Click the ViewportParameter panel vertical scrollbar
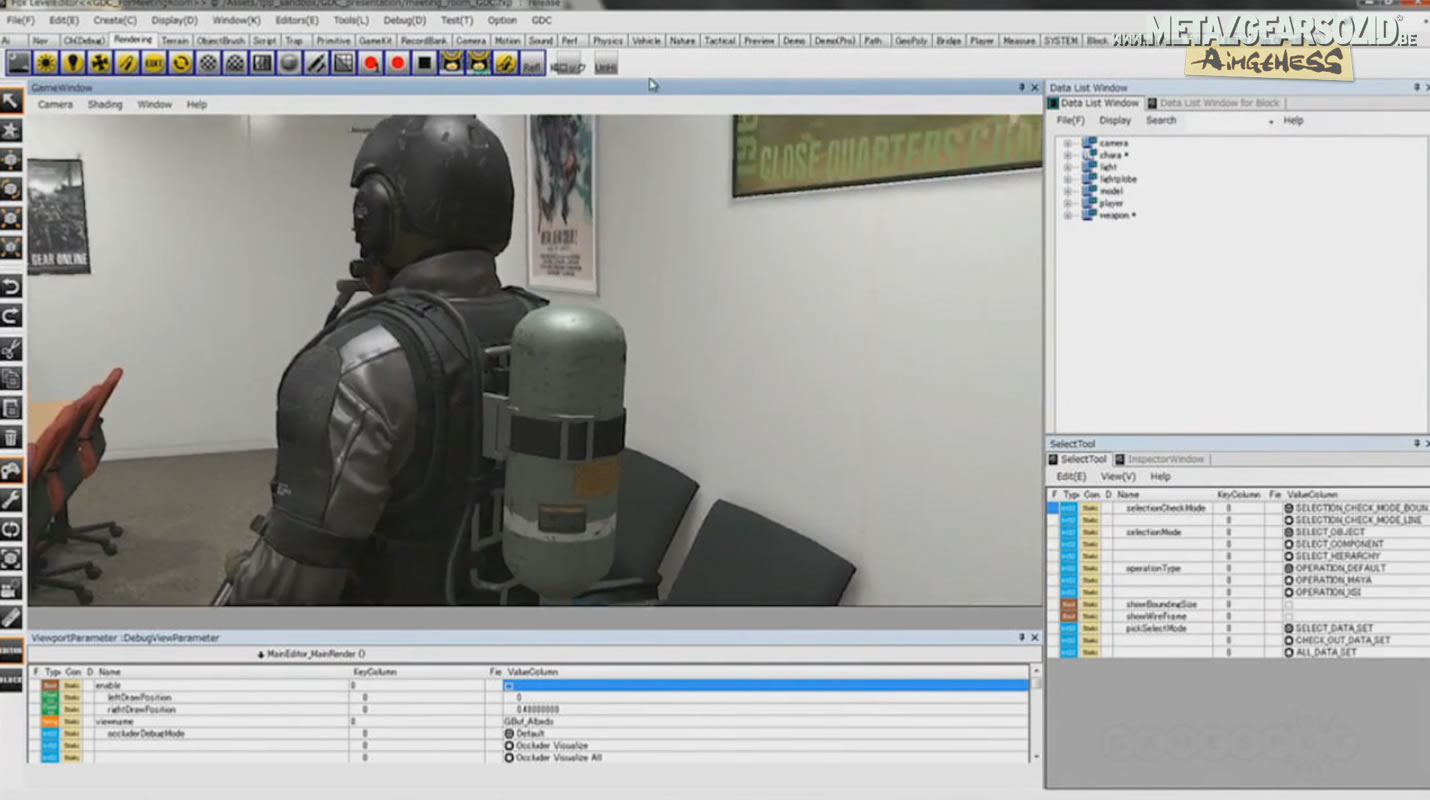 1035,715
